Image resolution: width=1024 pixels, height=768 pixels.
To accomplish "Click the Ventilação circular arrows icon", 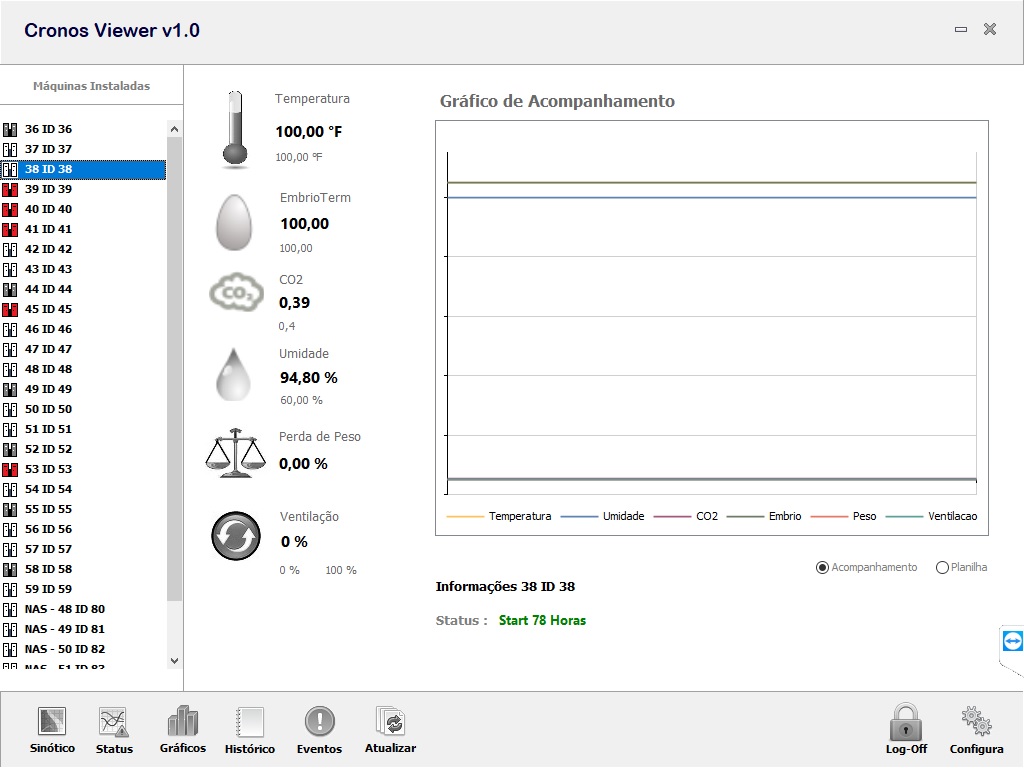I will [x=236, y=537].
